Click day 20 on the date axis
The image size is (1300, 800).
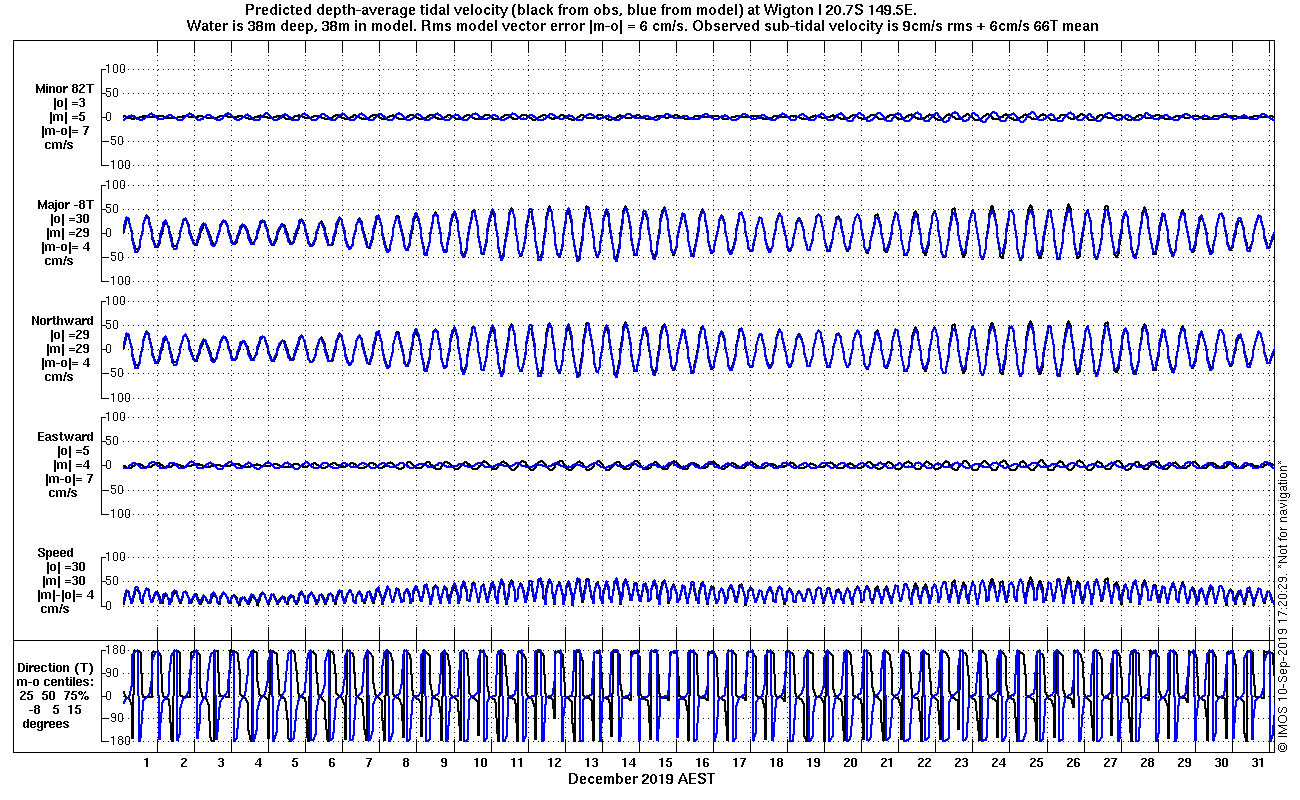[x=850, y=762]
